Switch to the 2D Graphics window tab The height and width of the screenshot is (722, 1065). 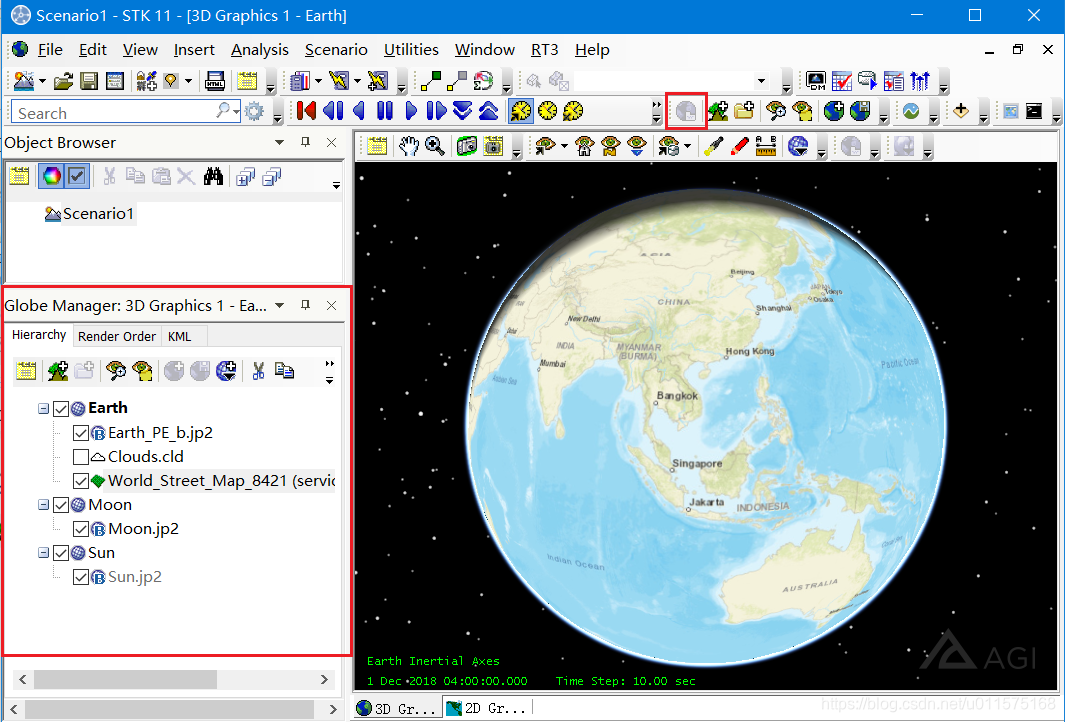487,708
